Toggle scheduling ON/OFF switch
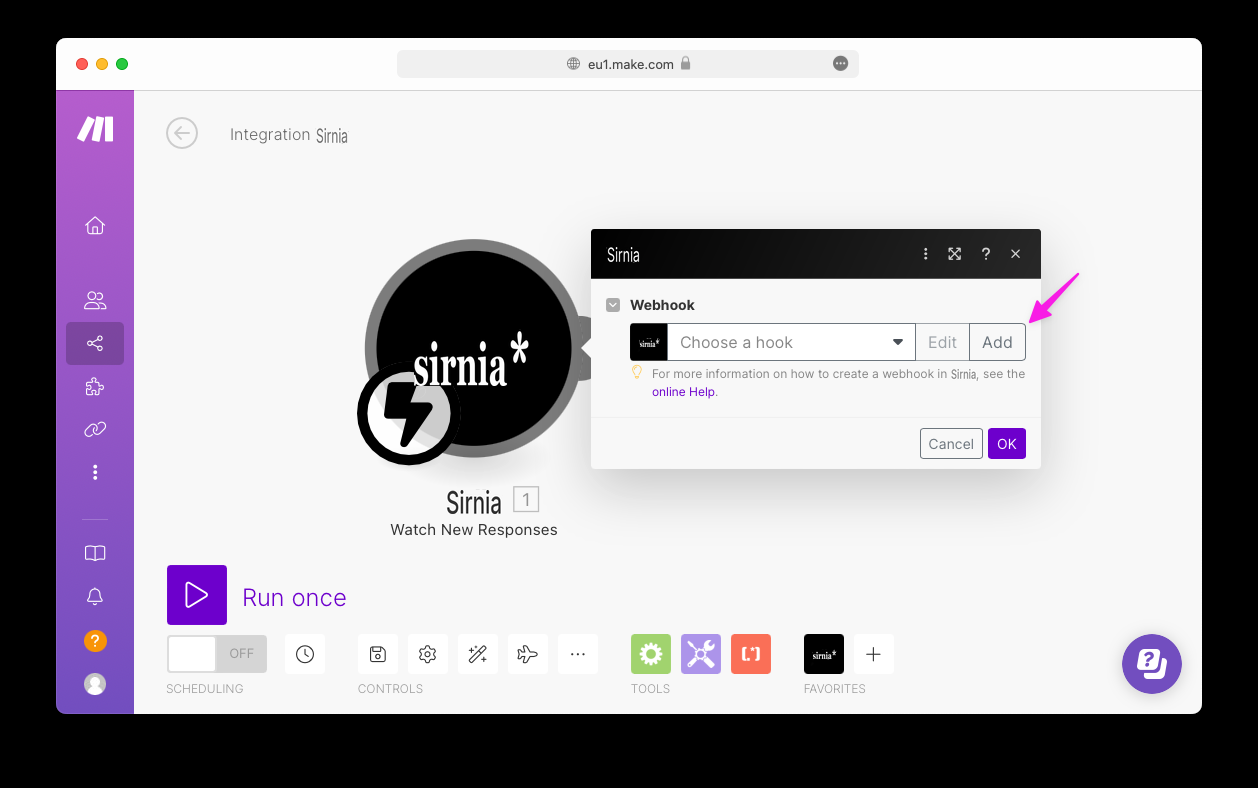The image size is (1258, 788). tap(217, 654)
